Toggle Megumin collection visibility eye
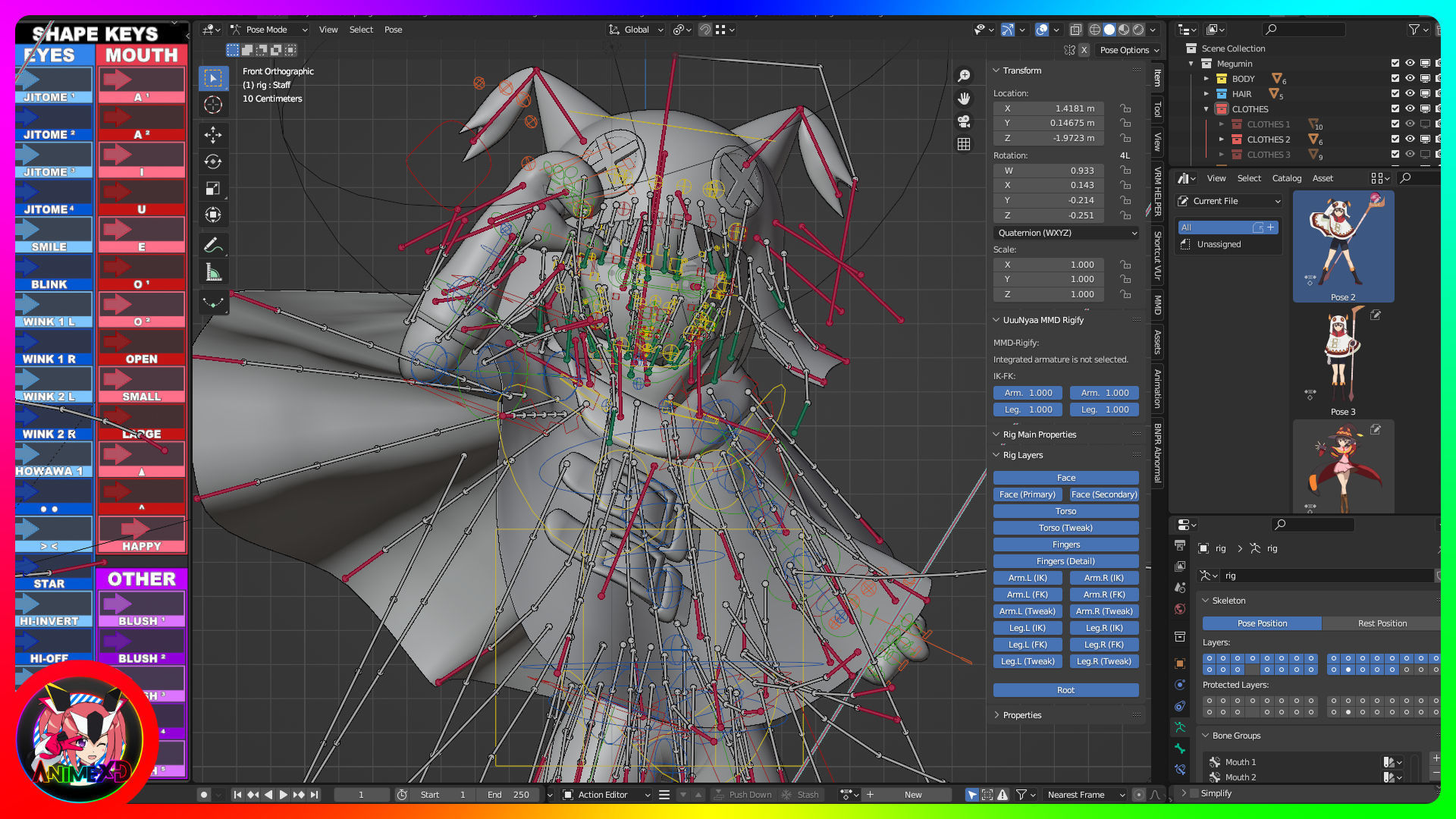The width and height of the screenshot is (1456, 819). [1410, 63]
